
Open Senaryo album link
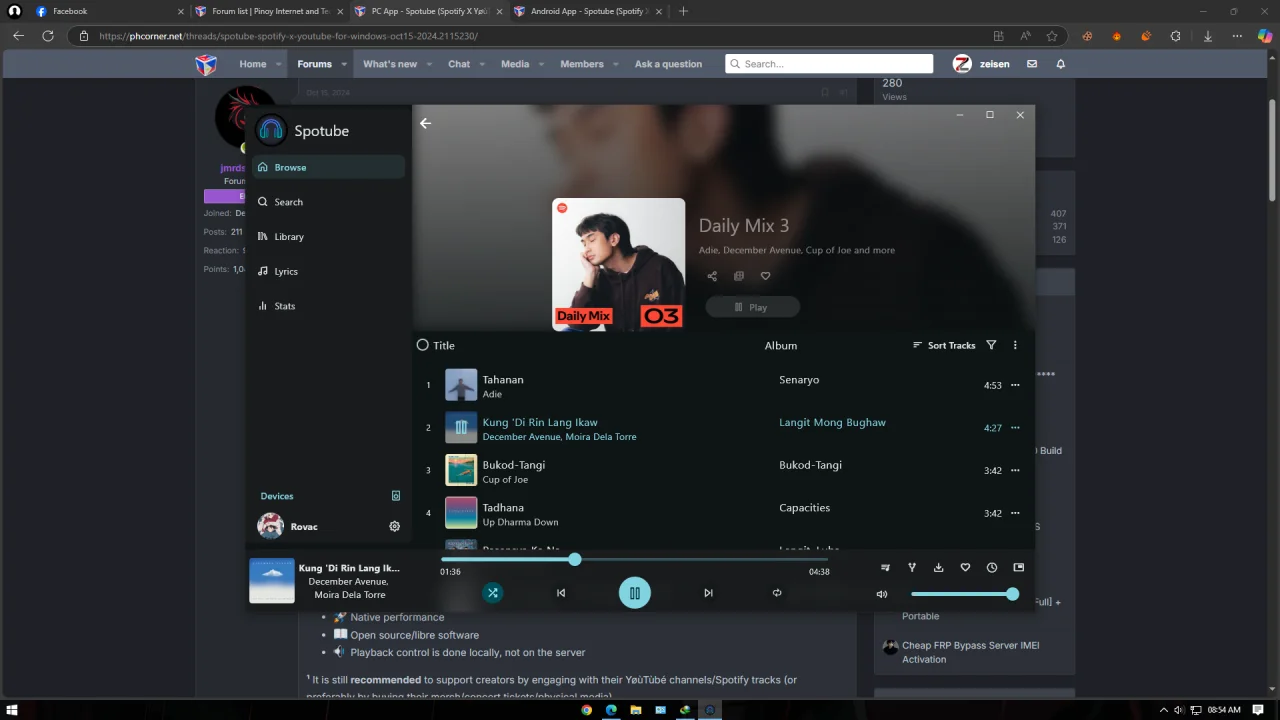[799, 380]
